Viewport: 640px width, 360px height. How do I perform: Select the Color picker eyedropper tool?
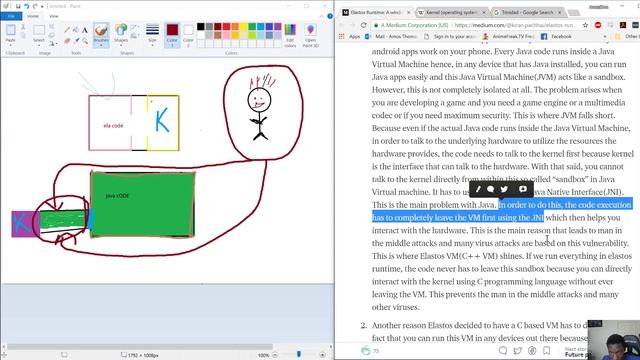pyautogui.click(x=76, y=41)
